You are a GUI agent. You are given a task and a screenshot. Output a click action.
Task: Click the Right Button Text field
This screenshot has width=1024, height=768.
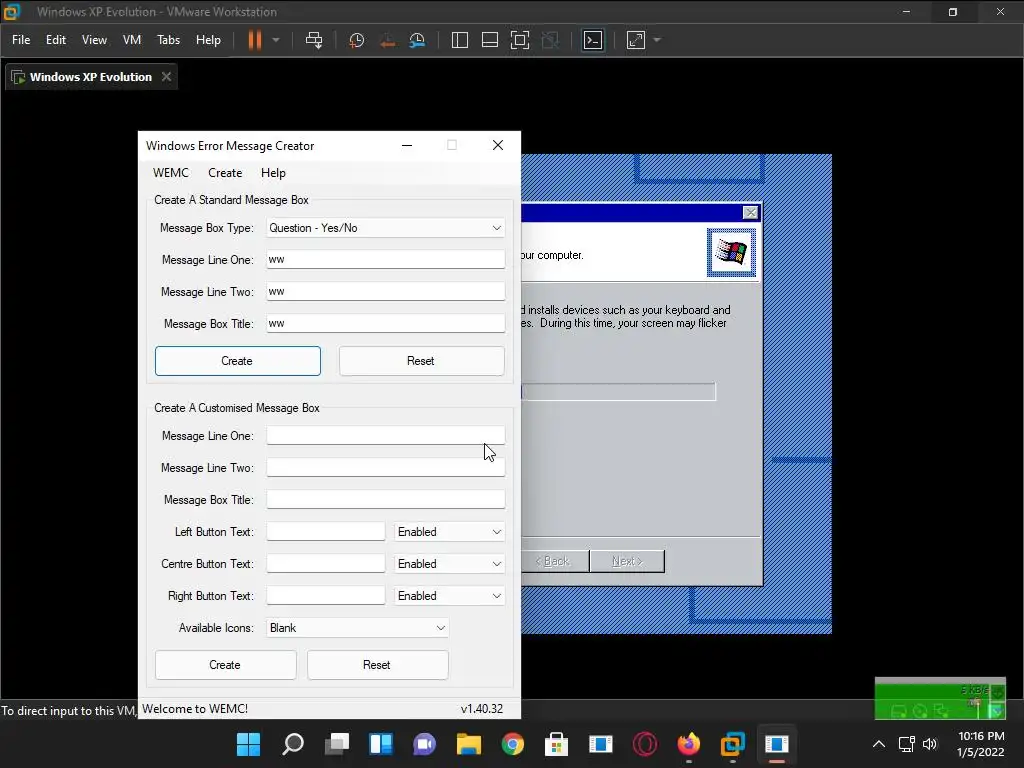[325, 596]
